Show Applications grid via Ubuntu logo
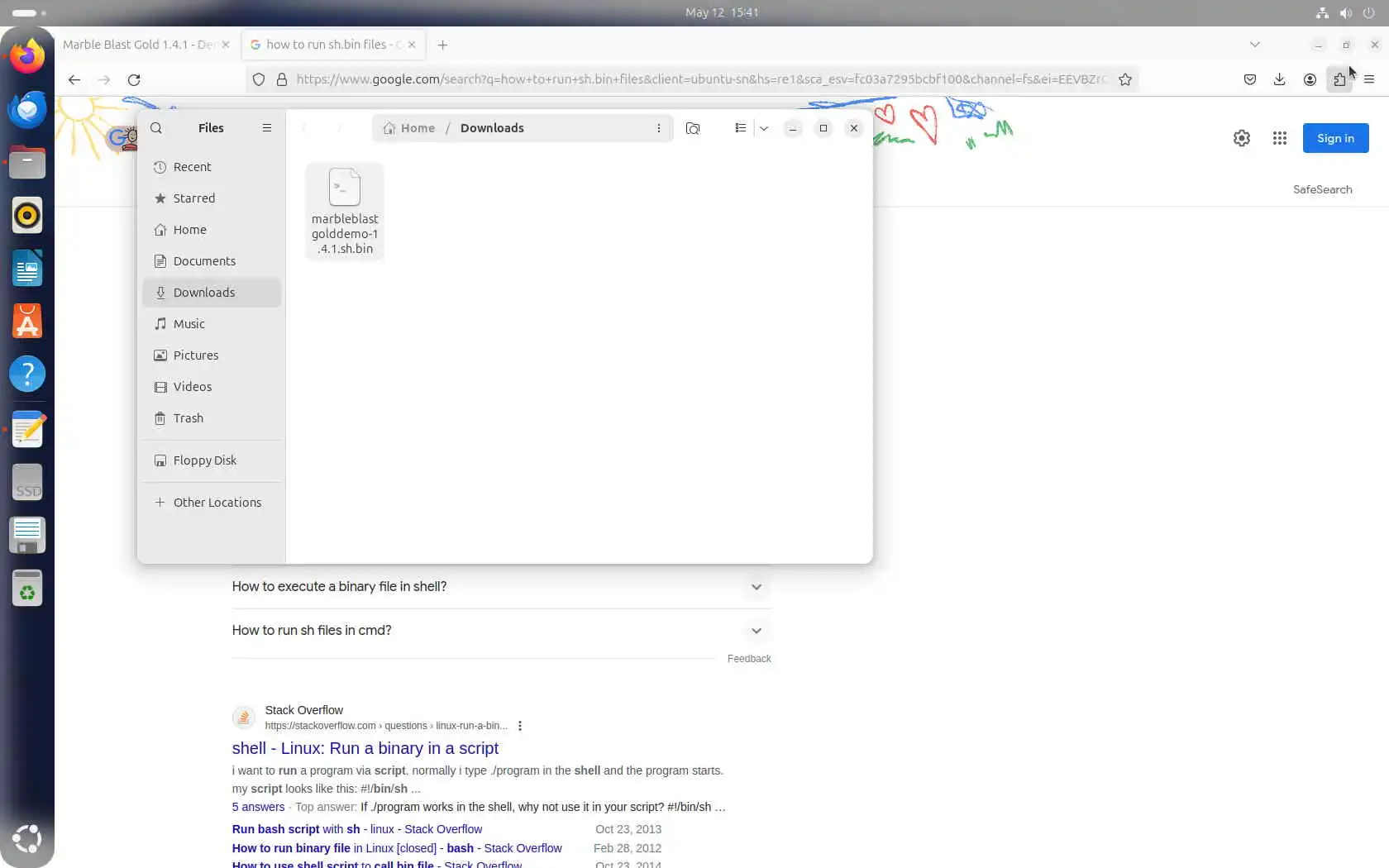Image resolution: width=1389 pixels, height=868 pixels. [x=27, y=838]
